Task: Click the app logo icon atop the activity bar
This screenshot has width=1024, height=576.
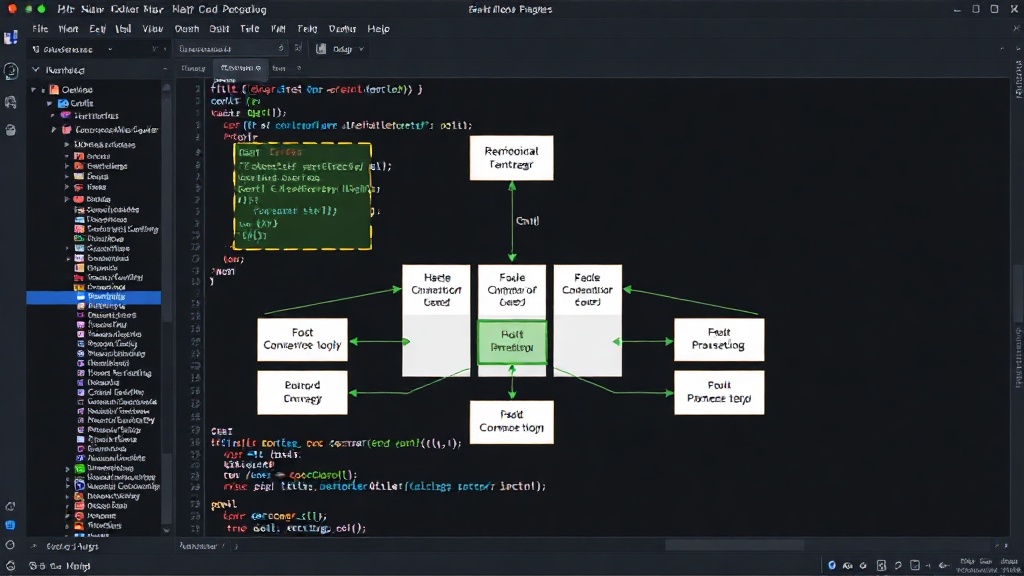Action: [10, 38]
